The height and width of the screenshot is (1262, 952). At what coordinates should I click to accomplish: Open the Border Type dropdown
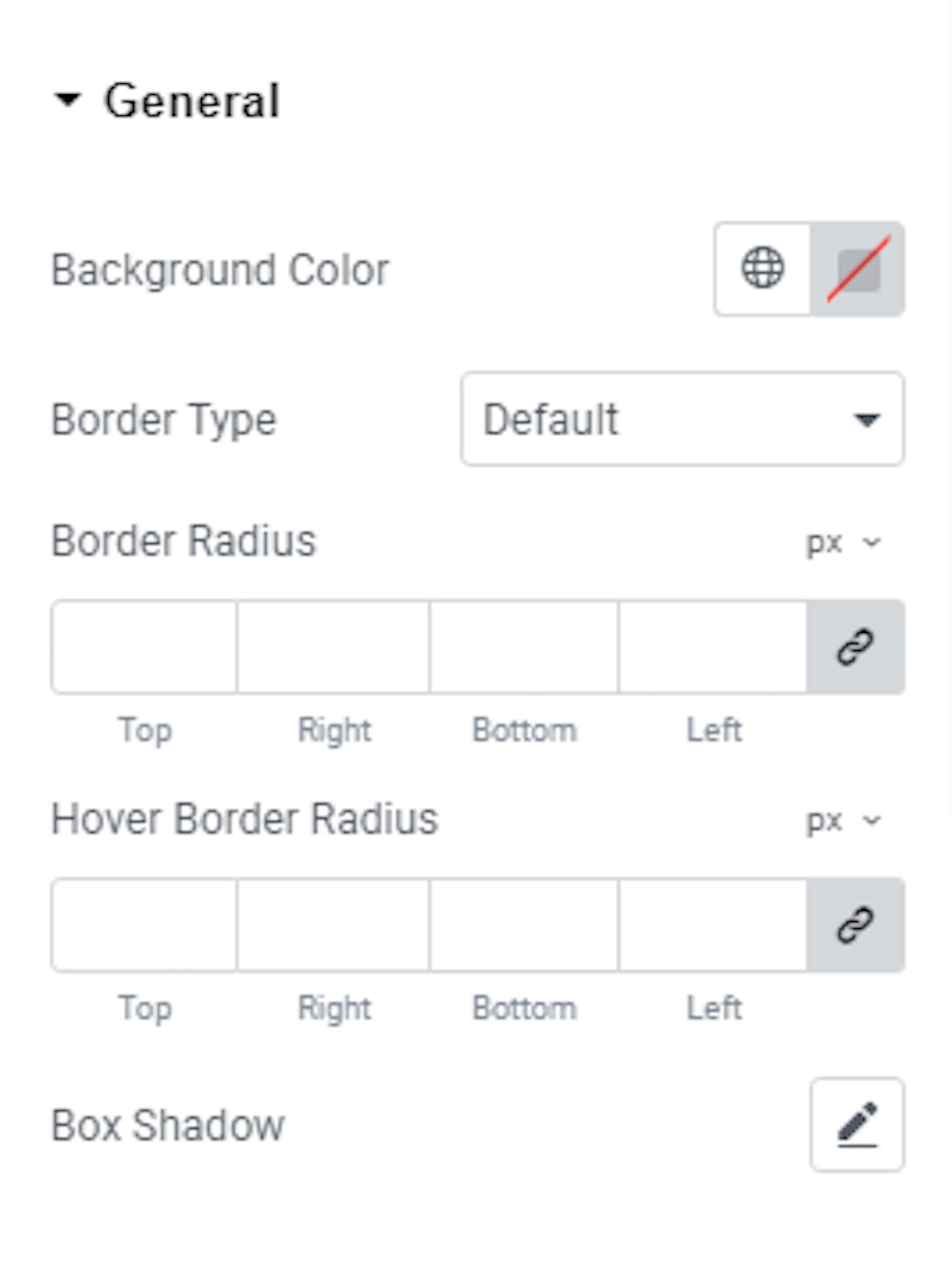(683, 419)
